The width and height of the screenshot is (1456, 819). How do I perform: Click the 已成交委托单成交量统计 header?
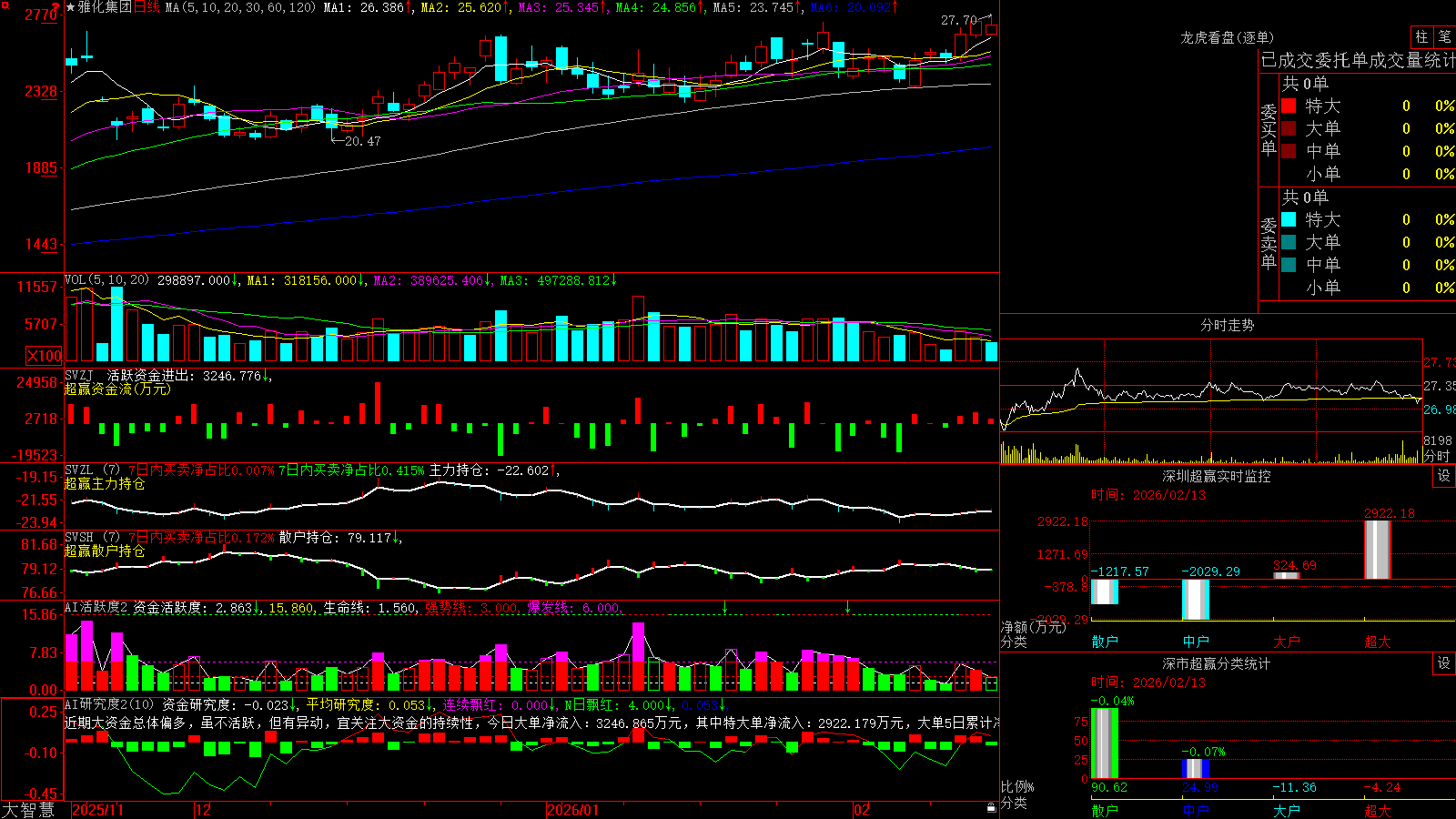[1358, 60]
